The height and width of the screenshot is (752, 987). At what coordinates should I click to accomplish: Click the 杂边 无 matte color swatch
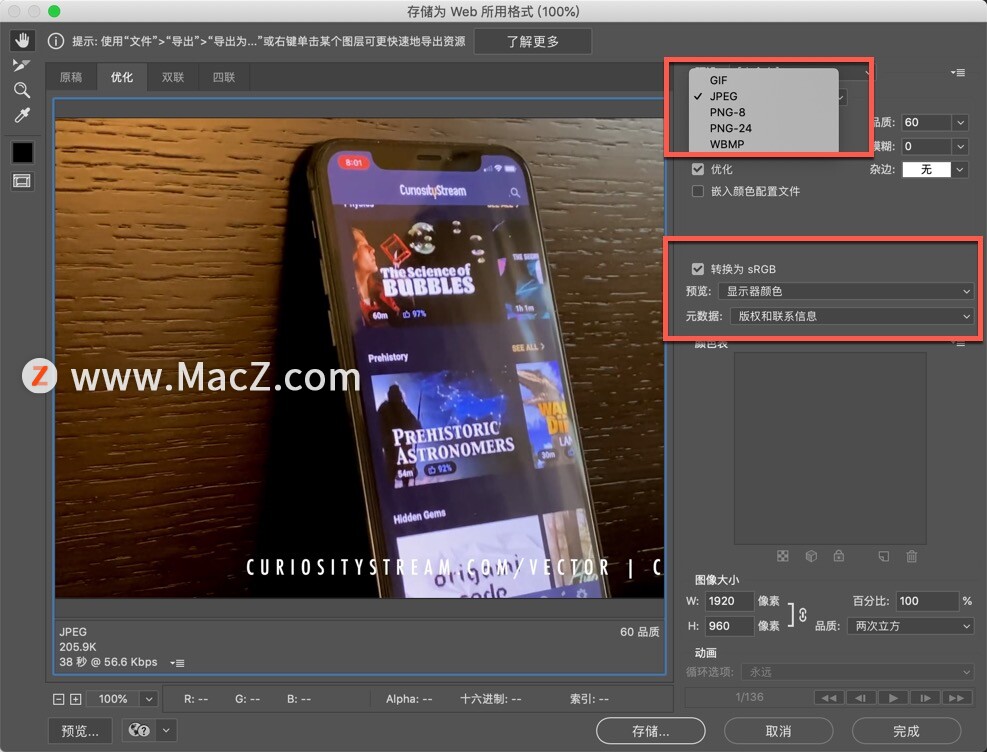coord(927,169)
